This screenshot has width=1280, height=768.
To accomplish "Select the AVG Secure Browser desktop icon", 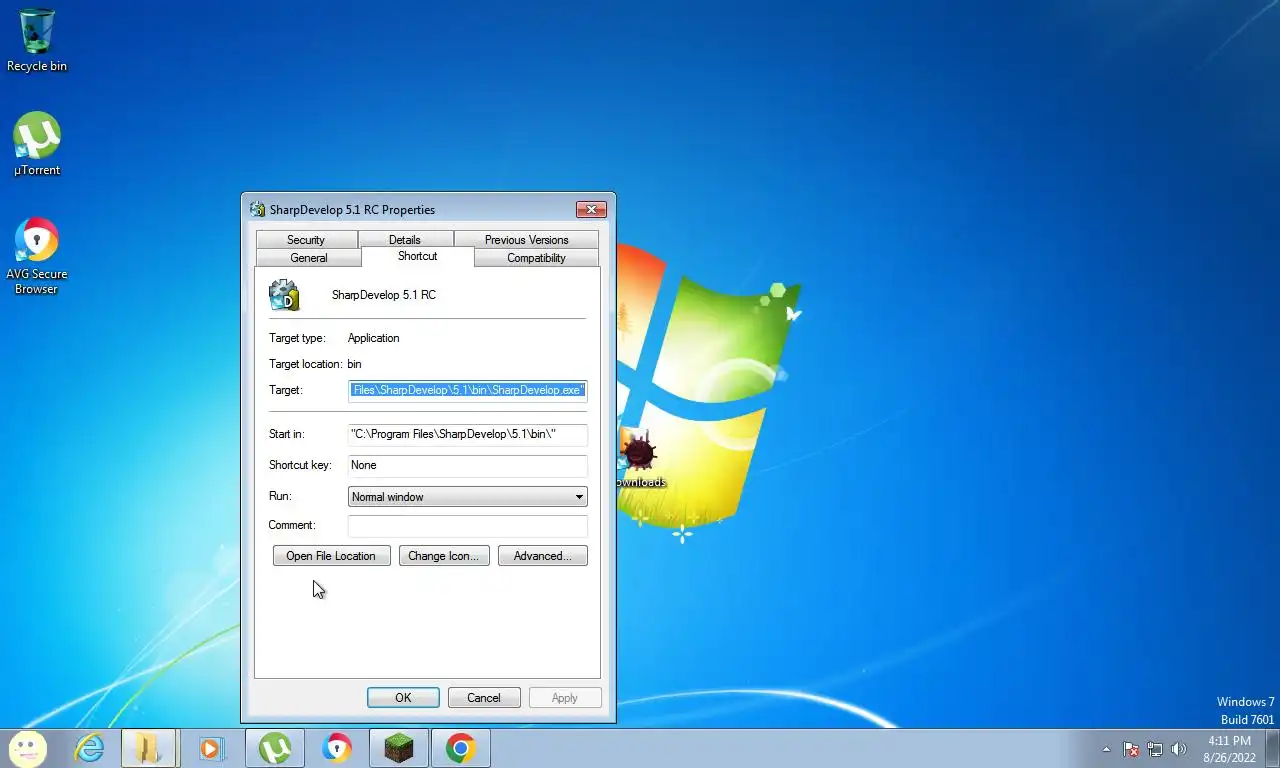I will click(x=37, y=256).
